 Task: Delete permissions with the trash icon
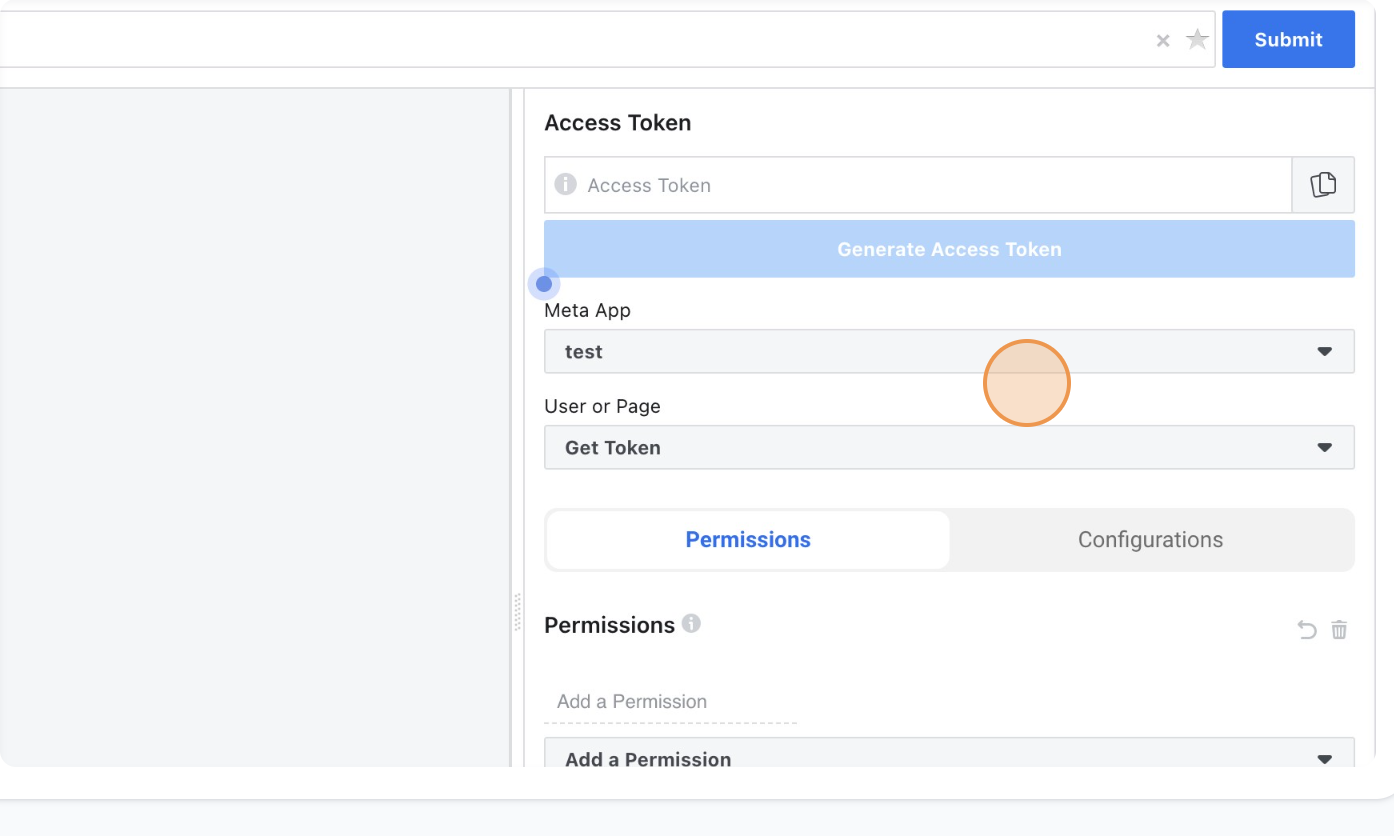[1339, 630]
